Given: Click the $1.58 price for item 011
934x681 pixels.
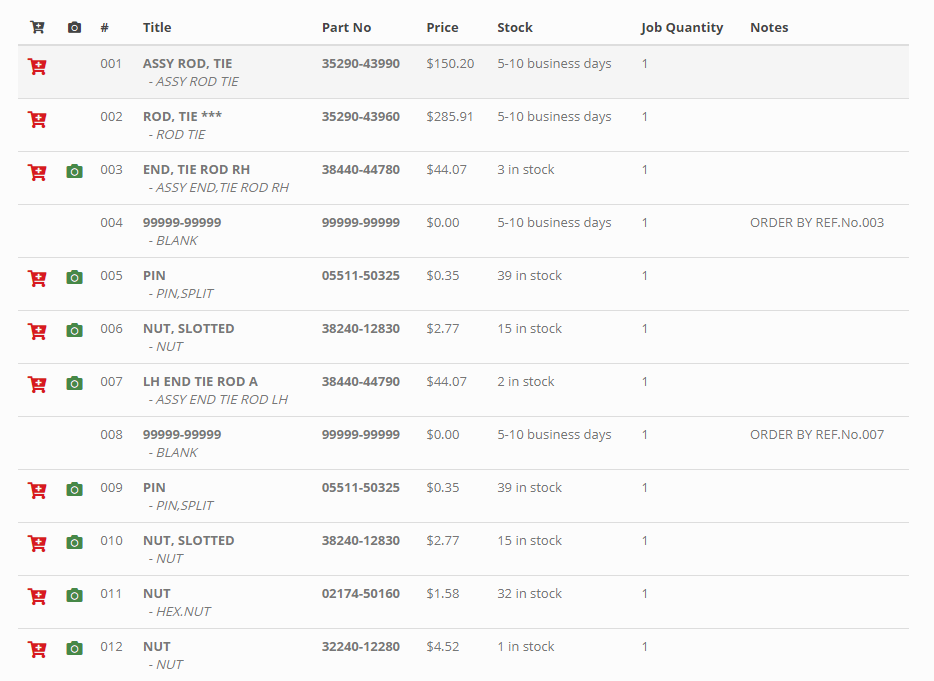Looking at the screenshot, I should pos(442,594).
